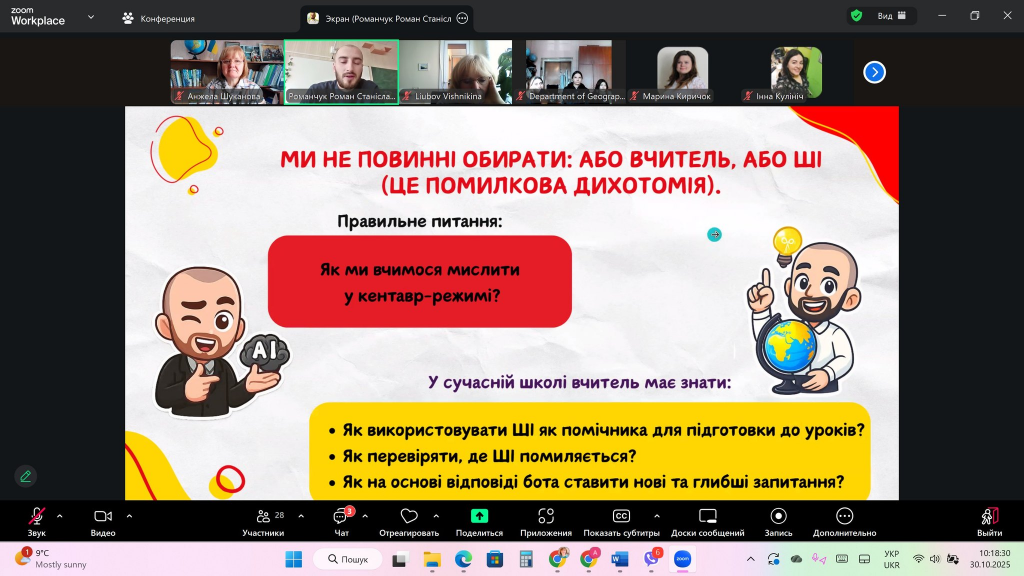Show subtitles with Показать субтитры
The image size is (1024, 576).
coord(621,517)
